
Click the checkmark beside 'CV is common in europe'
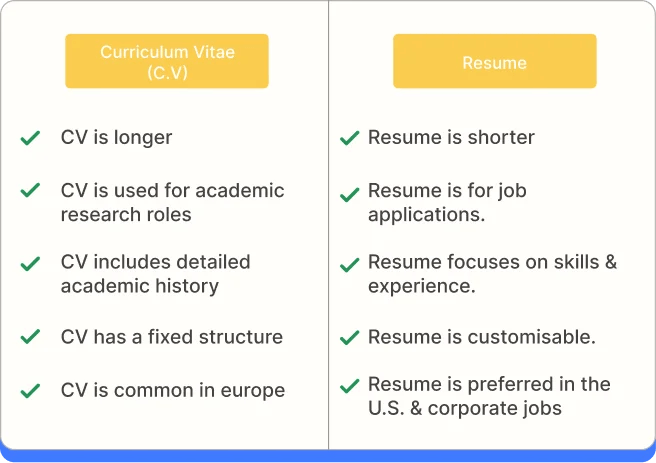coord(30,391)
